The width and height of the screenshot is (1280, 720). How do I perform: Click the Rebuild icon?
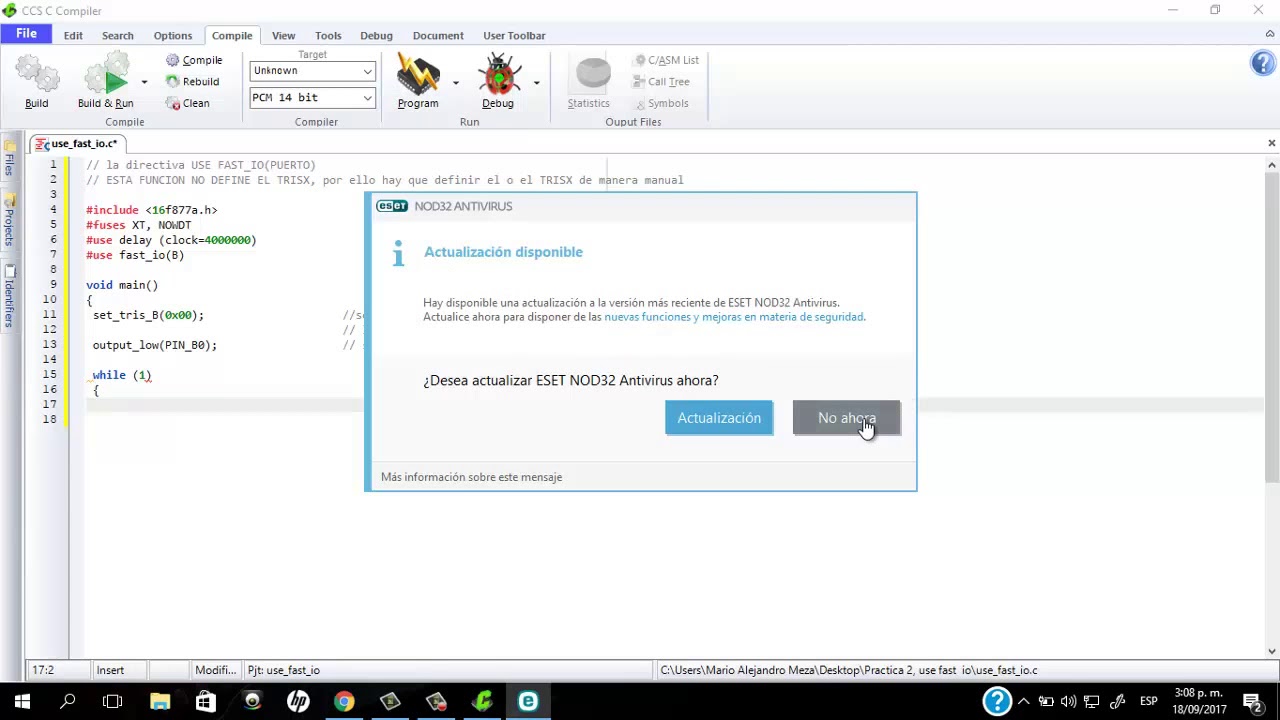click(173, 82)
